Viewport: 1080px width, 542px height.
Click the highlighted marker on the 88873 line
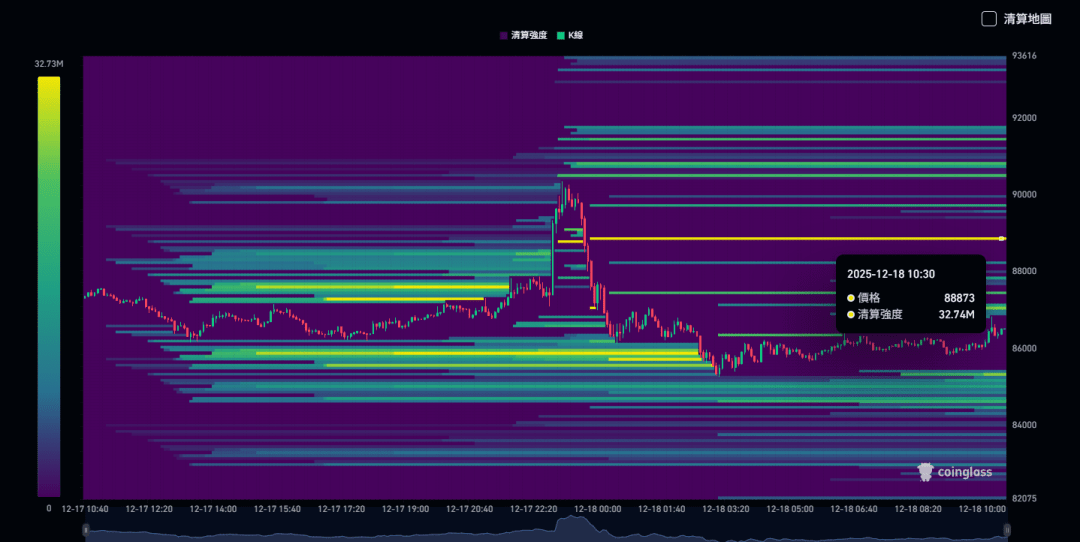(1001, 239)
